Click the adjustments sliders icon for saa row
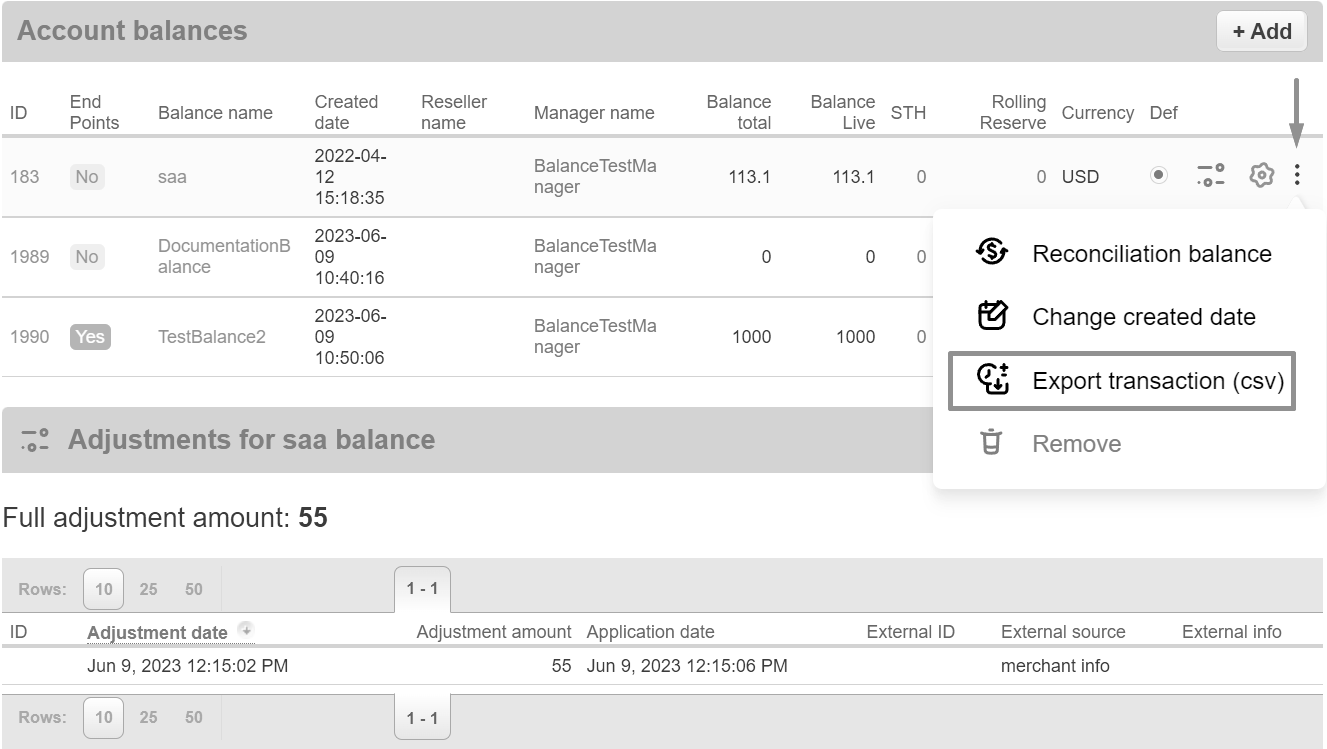Screen dimensions: 1327x749 [1211, 176]
